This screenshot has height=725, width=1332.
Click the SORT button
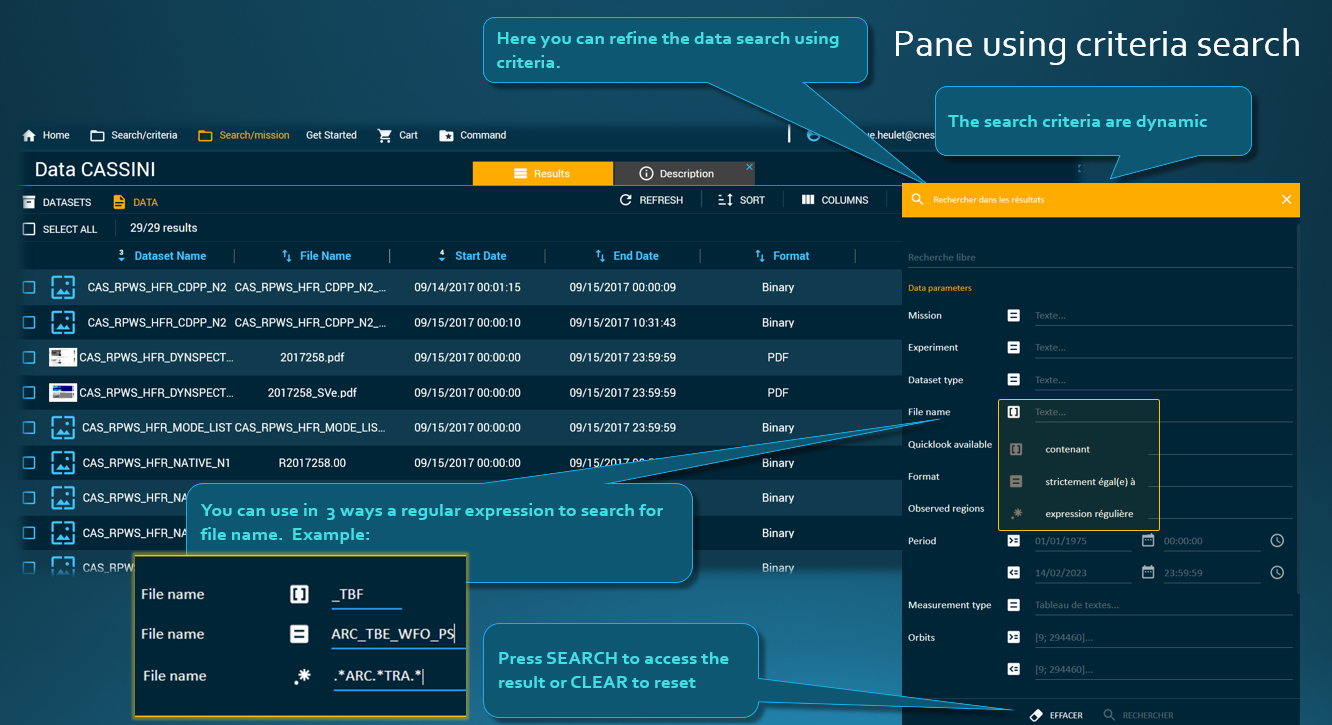[741, 200]
